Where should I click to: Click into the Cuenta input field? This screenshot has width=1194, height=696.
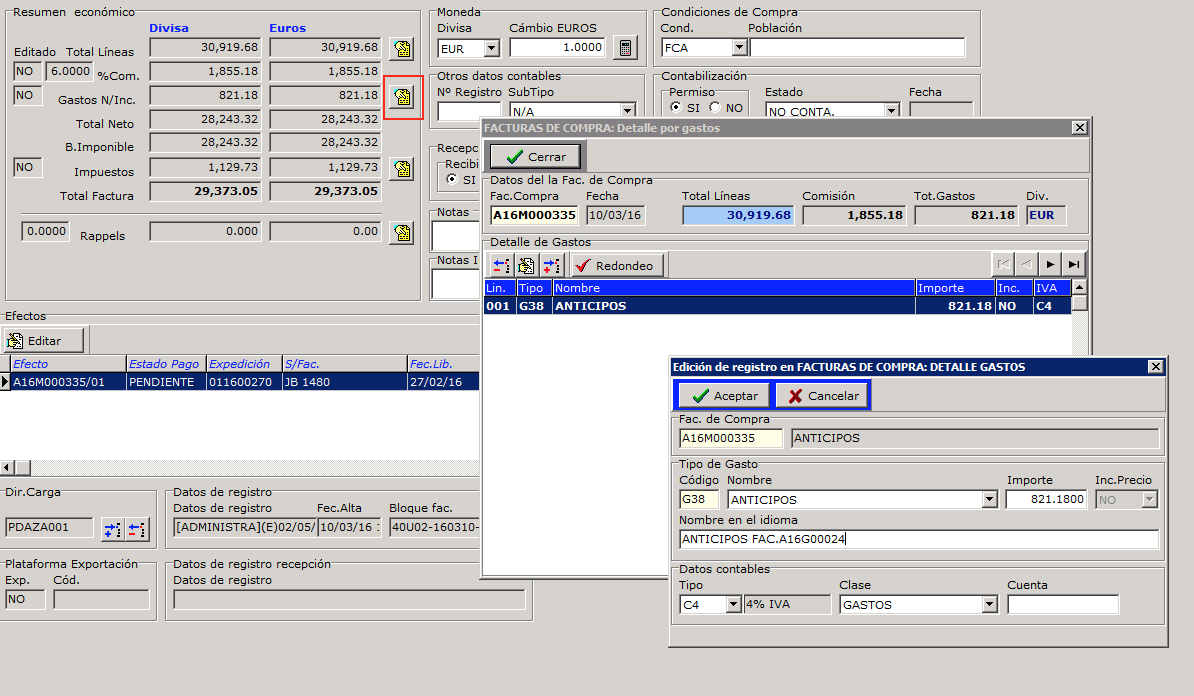click(1062, 605)
